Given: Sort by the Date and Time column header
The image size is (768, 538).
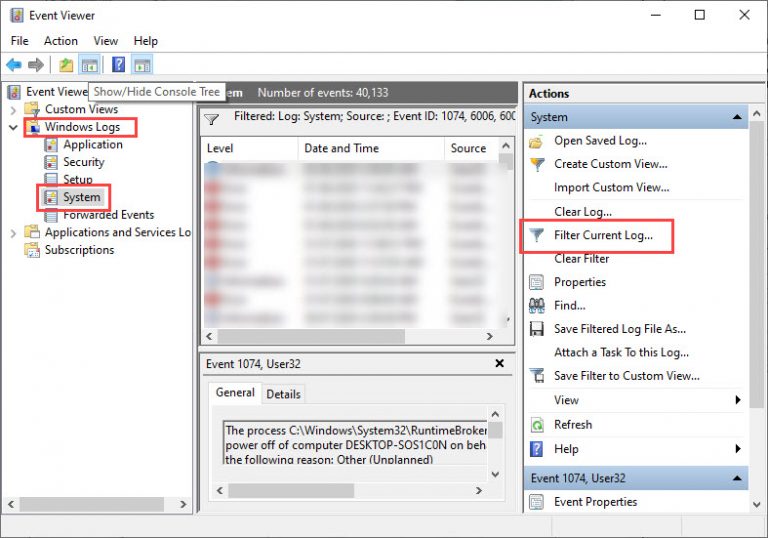Looking at the screenshot, I should [x=371, y=148].
